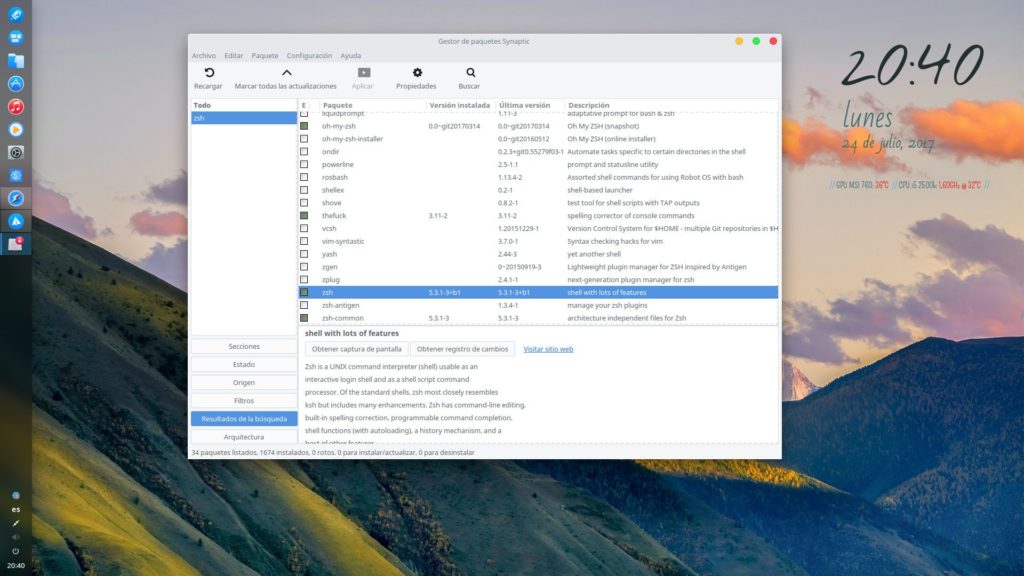Open the Archivo menu

[x=204, y=56]
